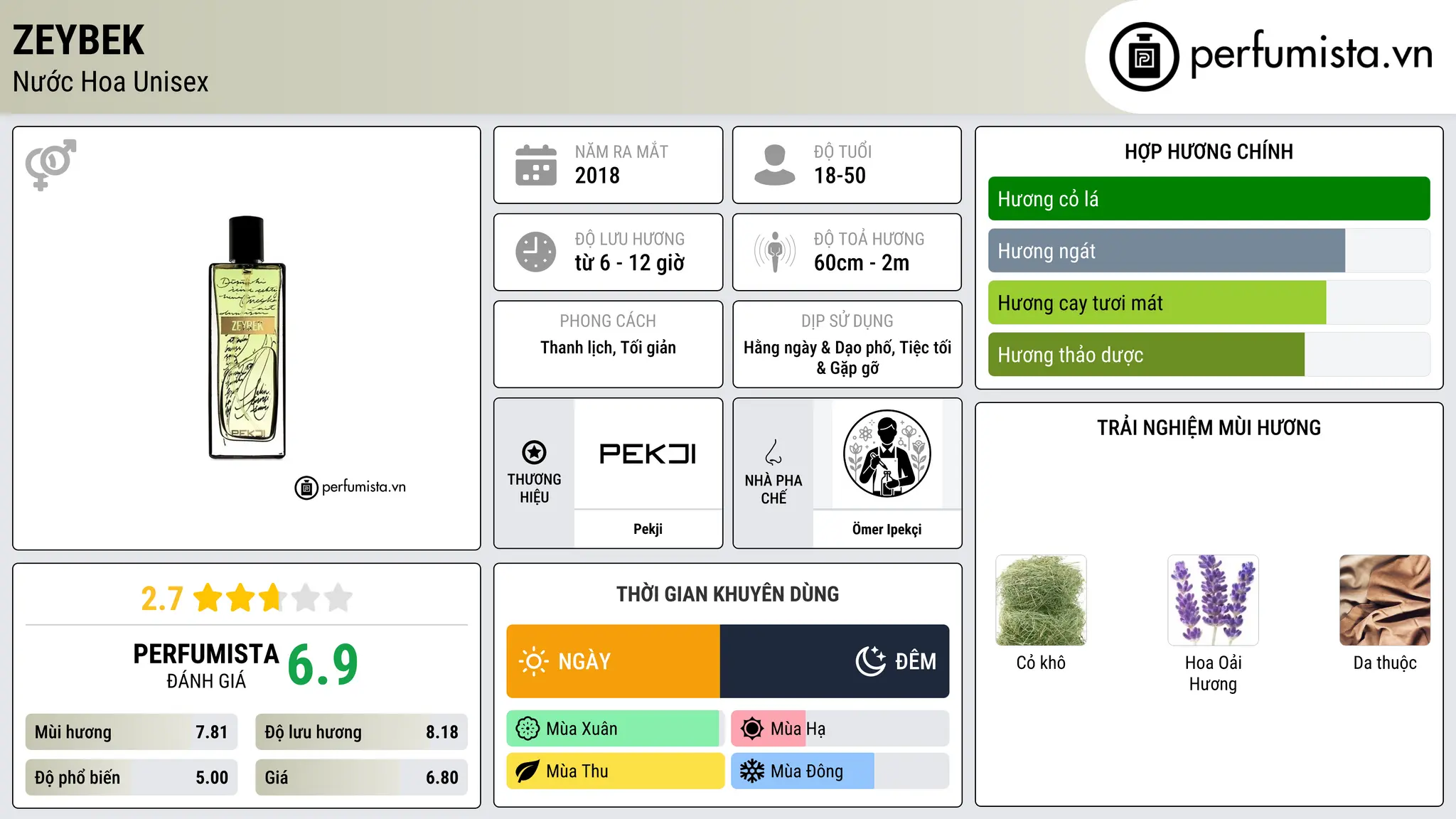Click the moon icon in the Đêm bar
1456x819 pixels.
point(871,661)
